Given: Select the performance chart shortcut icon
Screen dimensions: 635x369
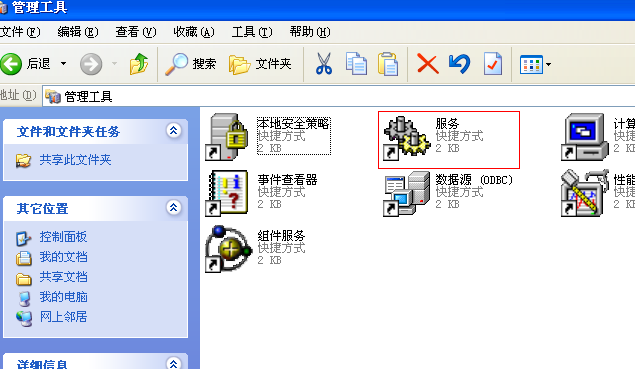Looking at the screenshot, I should pos(585,193).
